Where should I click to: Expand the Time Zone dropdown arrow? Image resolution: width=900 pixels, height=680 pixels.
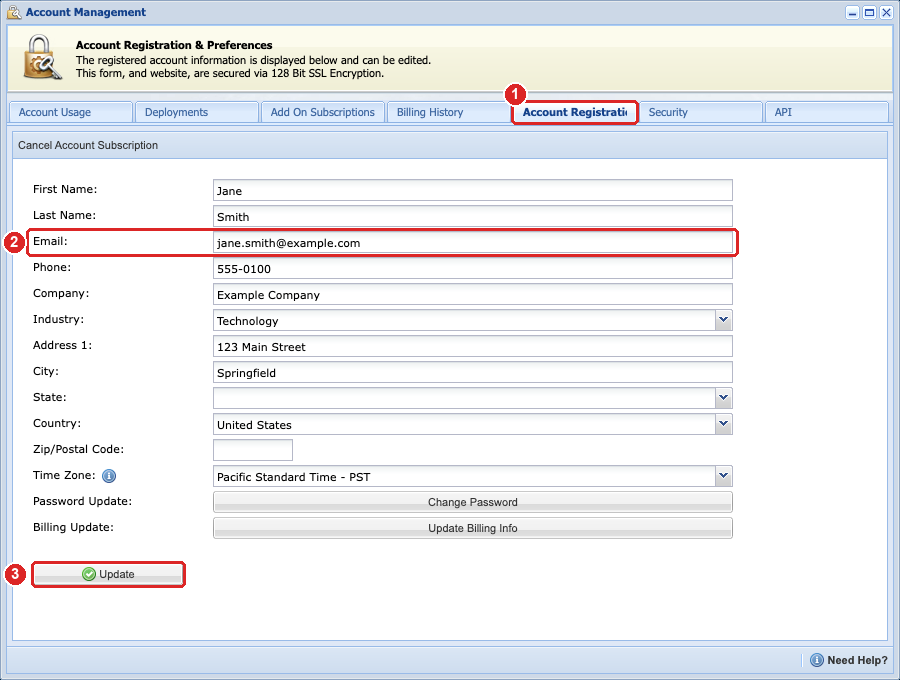[x=723, y=476]
